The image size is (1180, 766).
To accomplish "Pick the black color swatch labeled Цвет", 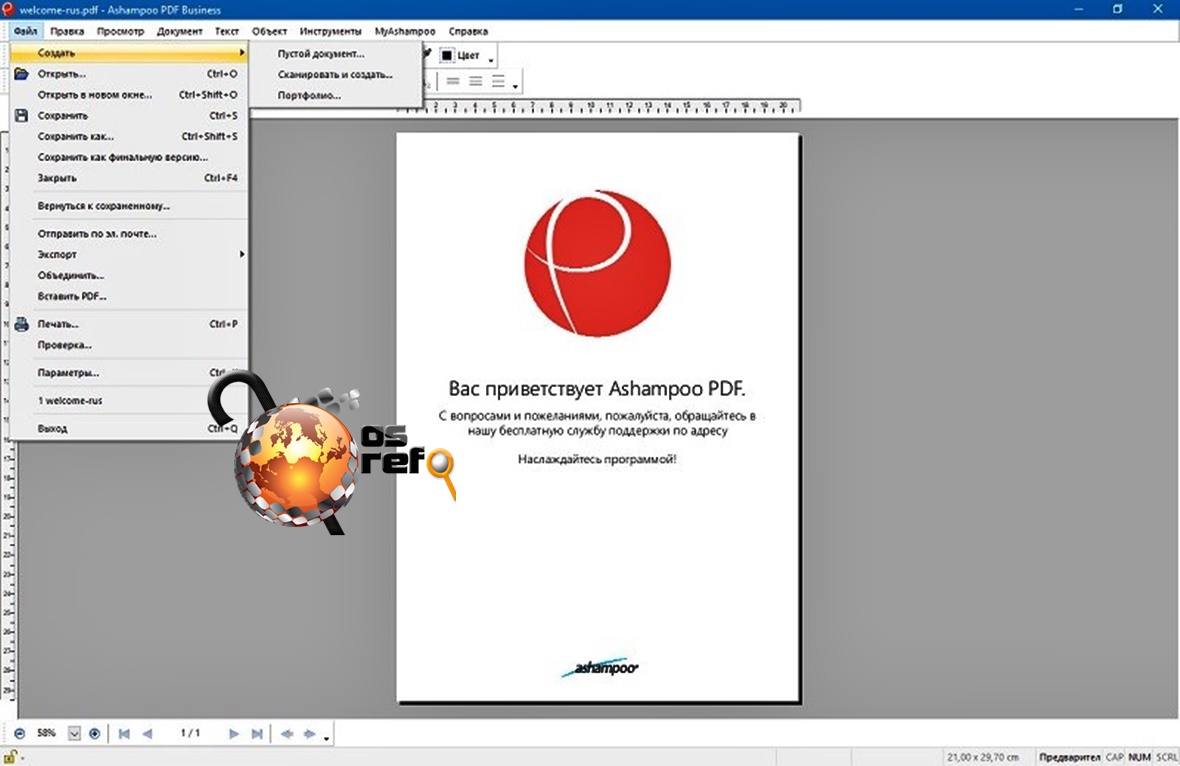I will click(447, 55).
